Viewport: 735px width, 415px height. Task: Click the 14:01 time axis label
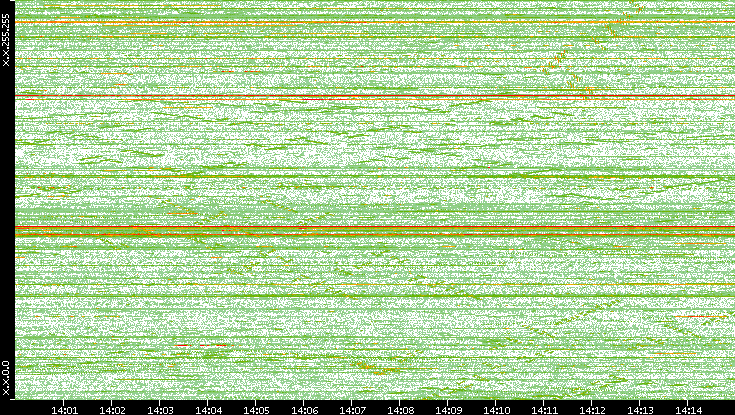tap(64, 410)
